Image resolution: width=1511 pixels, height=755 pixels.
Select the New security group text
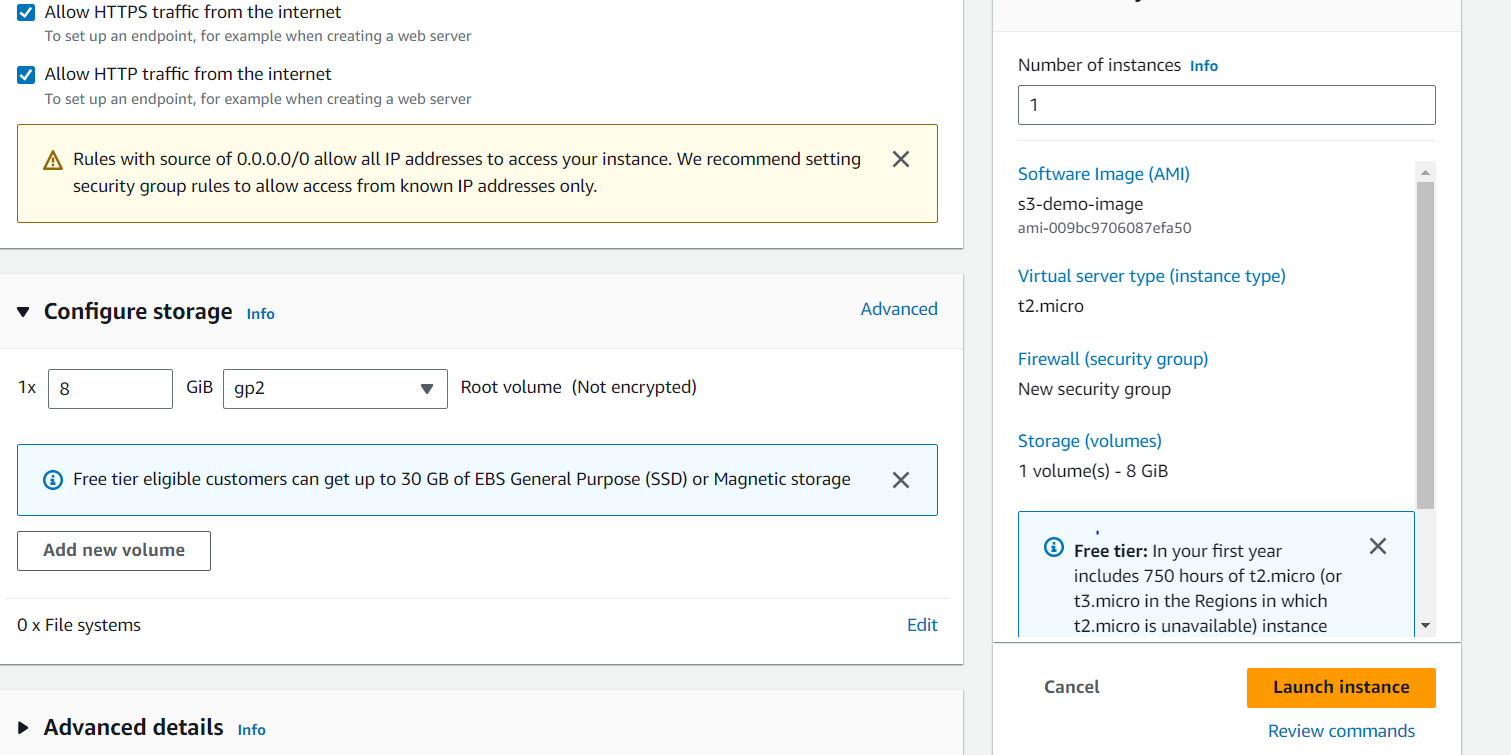pyautogui.click(x=1094, y=389)
